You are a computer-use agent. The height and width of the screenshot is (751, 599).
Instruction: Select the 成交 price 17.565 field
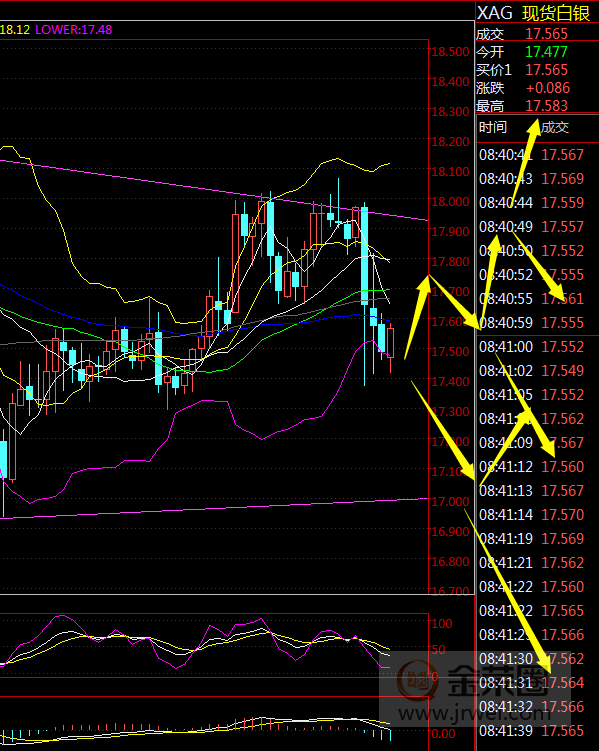click(546, 34)
